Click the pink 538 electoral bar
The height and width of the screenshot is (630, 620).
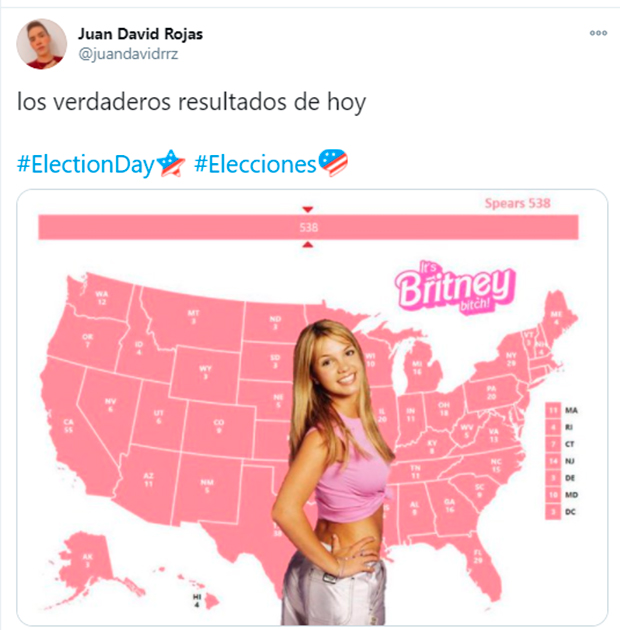point(308,227)
